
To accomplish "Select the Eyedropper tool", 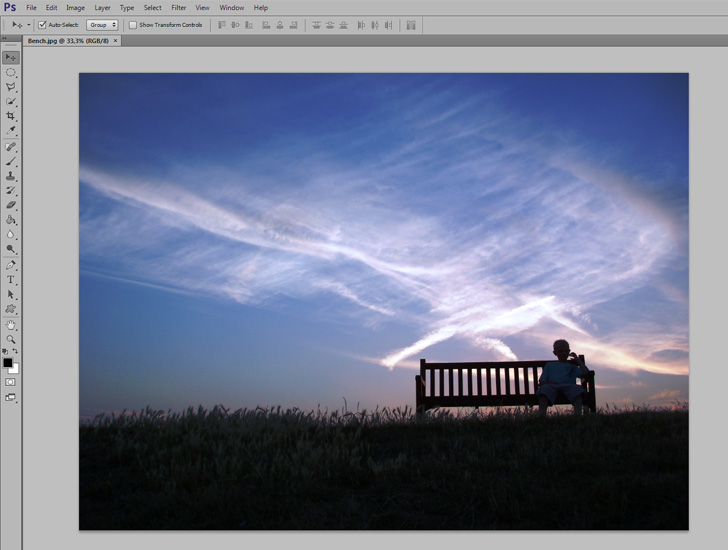I will [11, 131].
